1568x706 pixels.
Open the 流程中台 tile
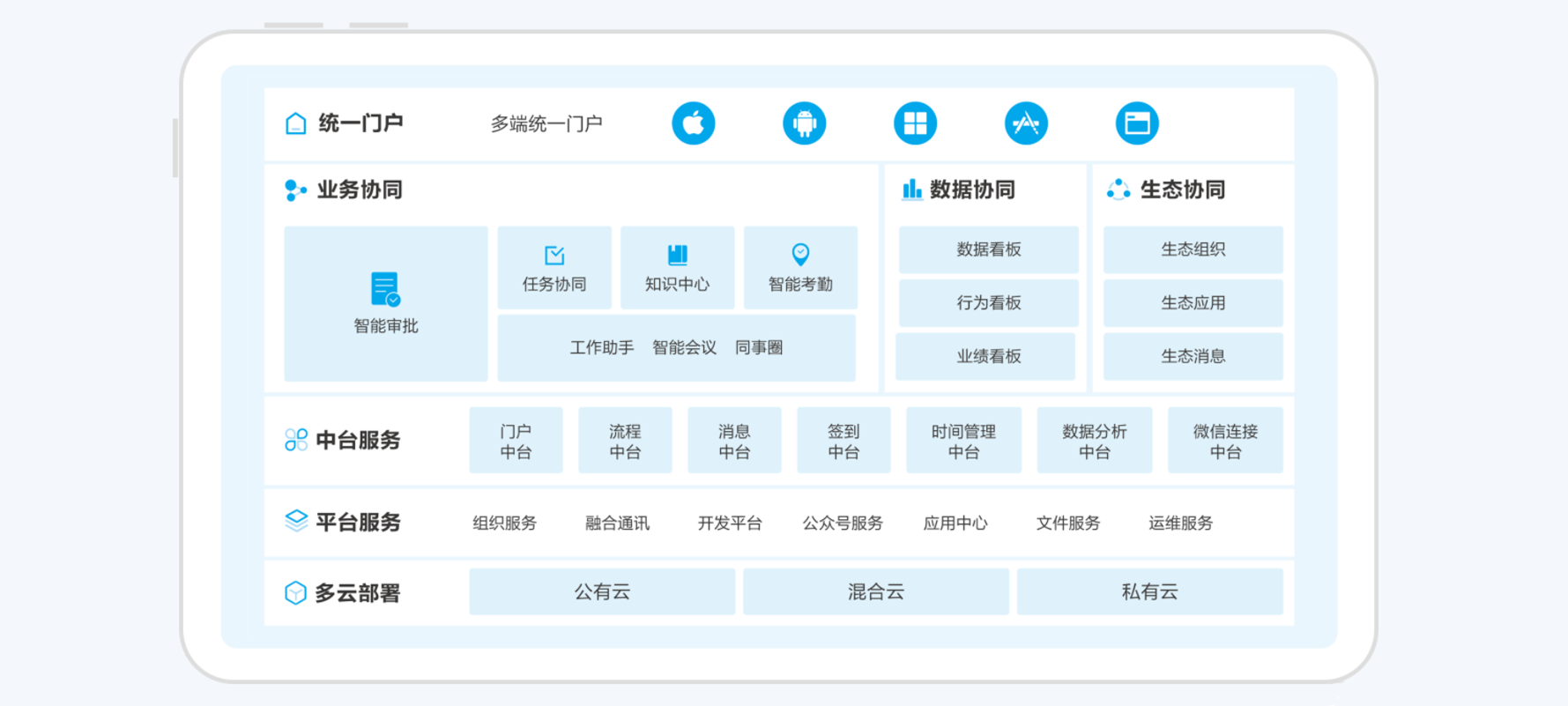click(x=625, y=441)
